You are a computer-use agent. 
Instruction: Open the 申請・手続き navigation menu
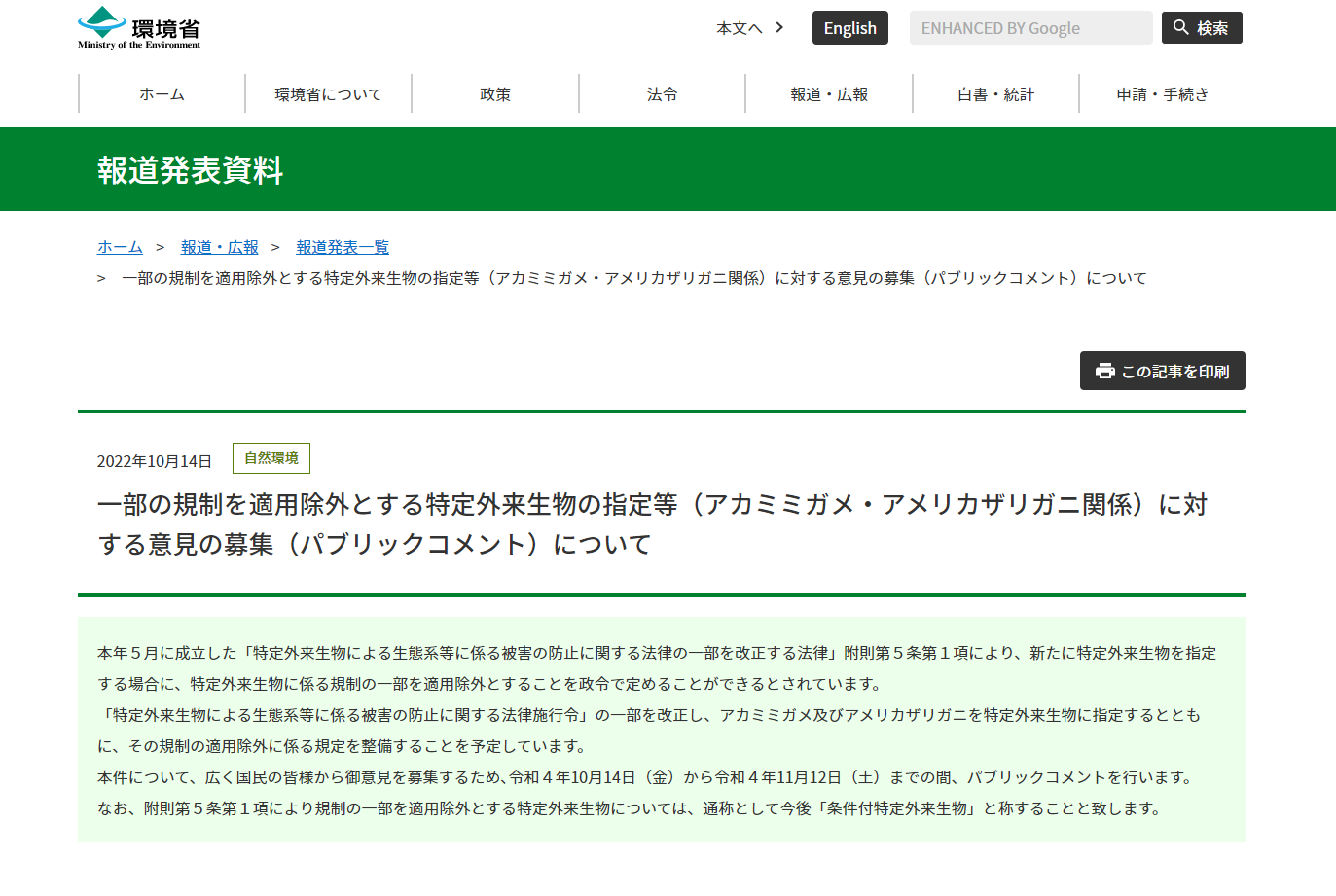coord(1162,94)
